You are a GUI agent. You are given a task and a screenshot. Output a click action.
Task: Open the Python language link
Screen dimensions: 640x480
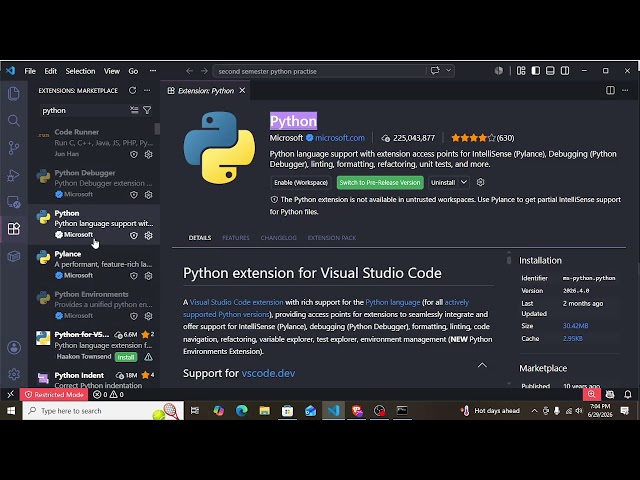coord(393,302)
